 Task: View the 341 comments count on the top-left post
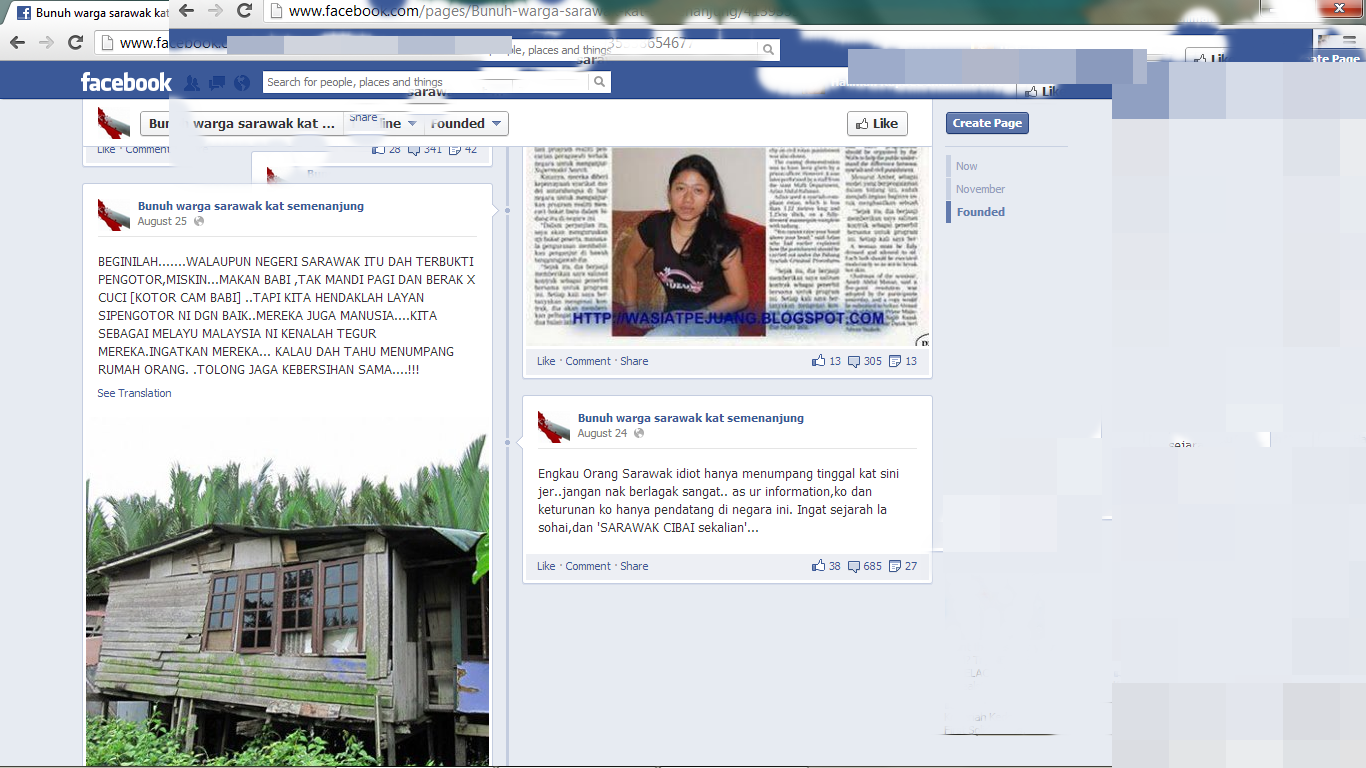[425, 149]
